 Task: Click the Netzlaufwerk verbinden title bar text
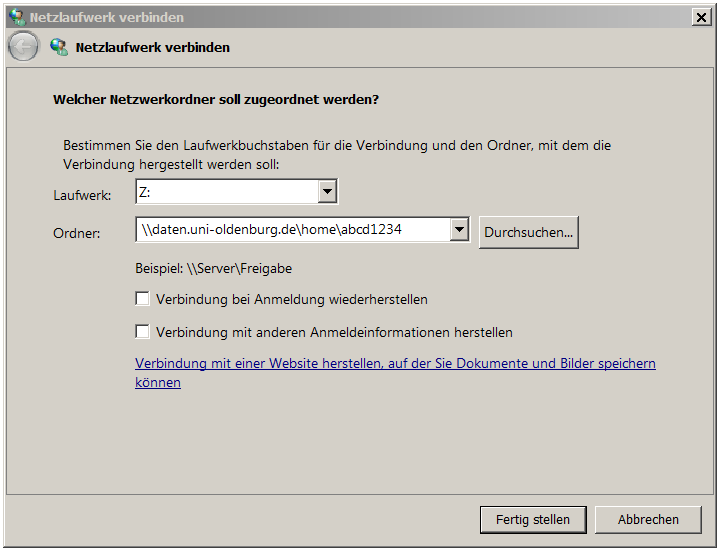(107, 18)
